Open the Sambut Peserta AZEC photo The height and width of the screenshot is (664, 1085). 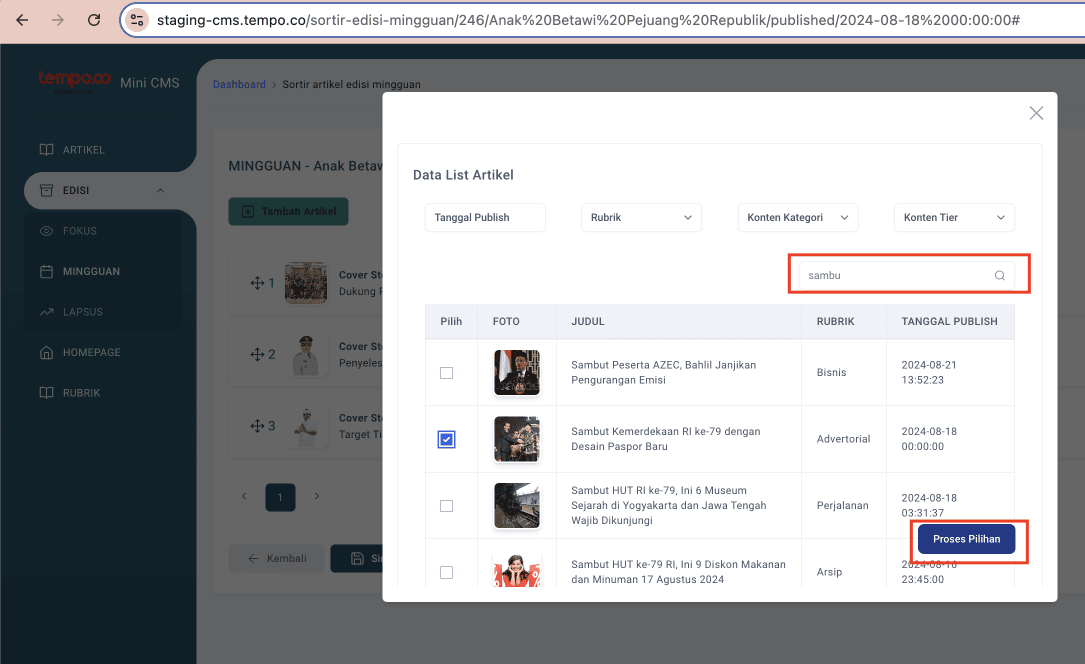tap(517, 372)
